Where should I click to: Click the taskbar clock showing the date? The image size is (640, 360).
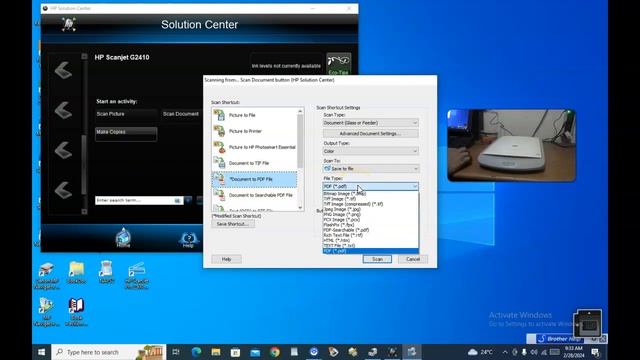point(573,352)
